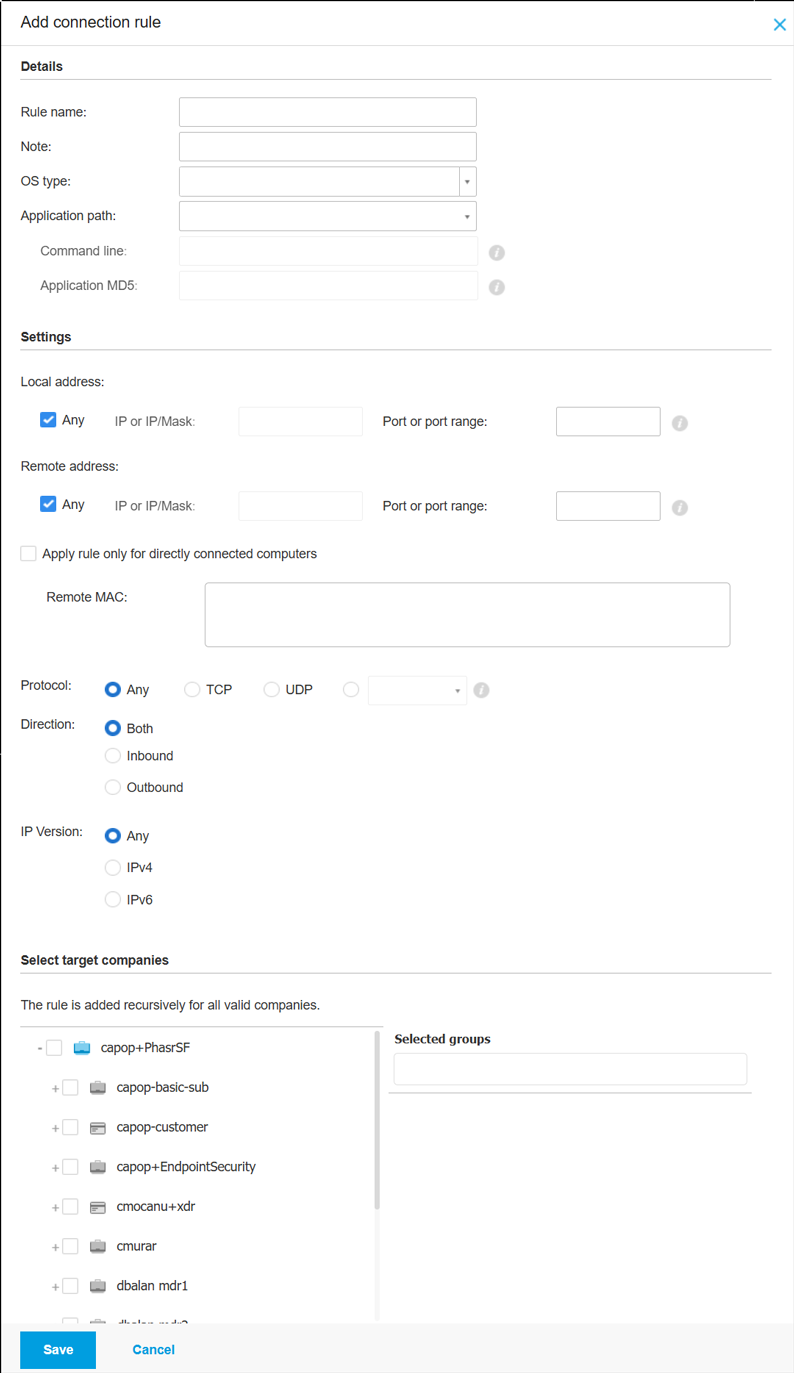
Task: Click the remote port range info icon
Action: (680, 508)
